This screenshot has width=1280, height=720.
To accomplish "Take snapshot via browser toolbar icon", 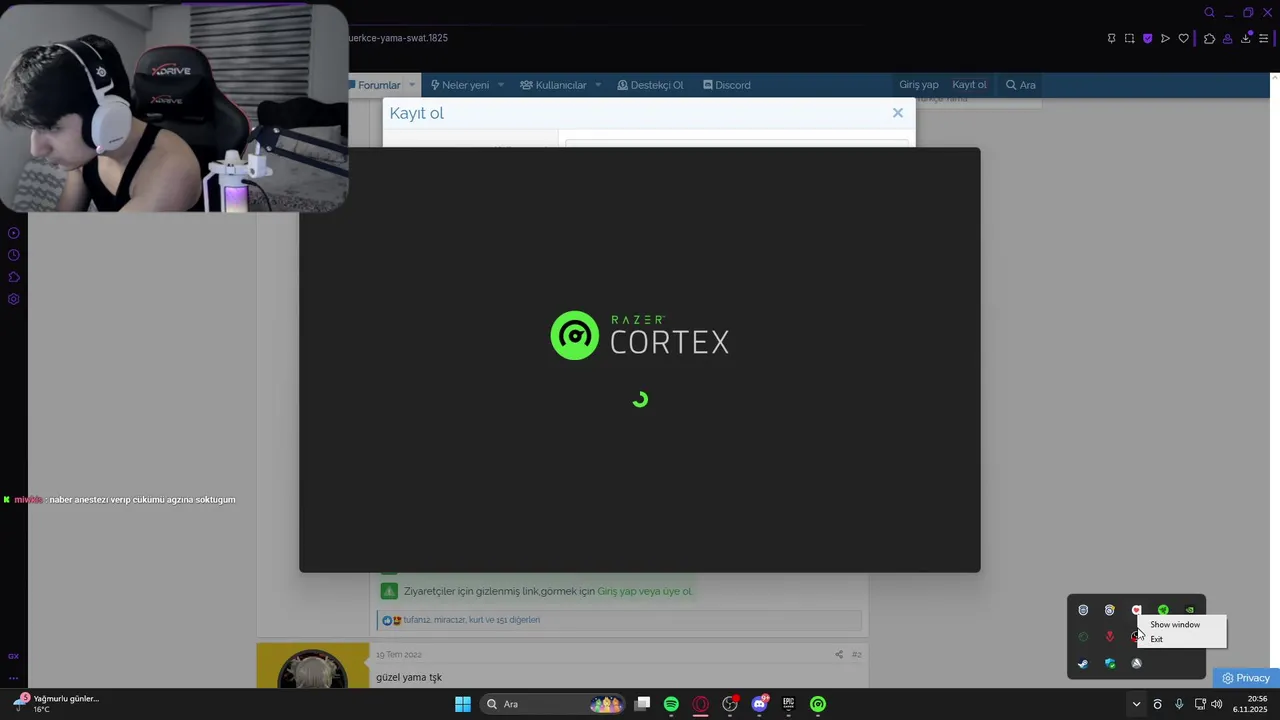I will (1129, 38).
